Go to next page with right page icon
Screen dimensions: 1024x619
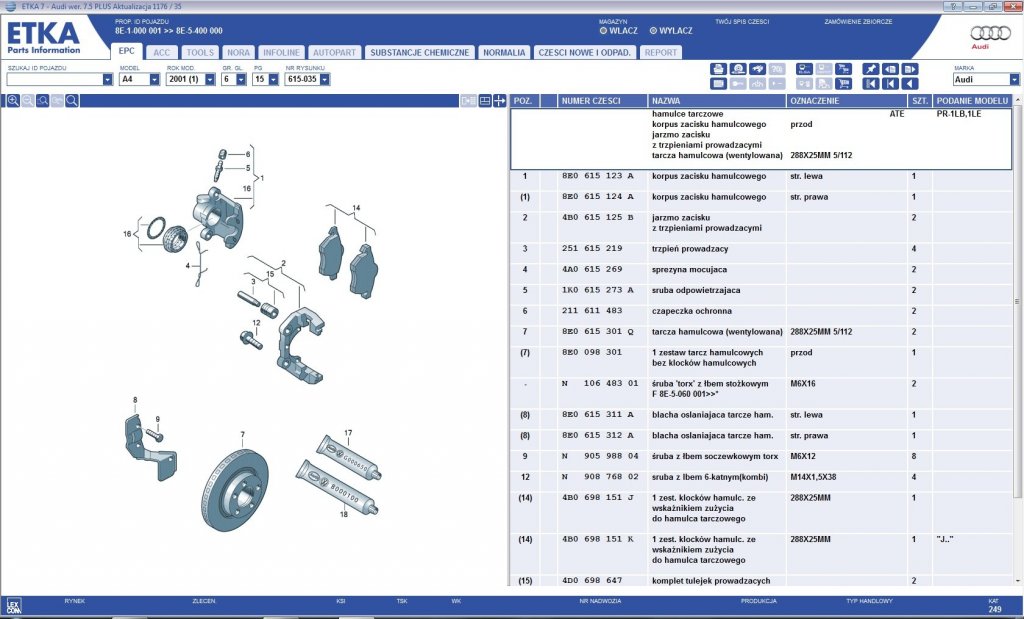pos(910,69)
